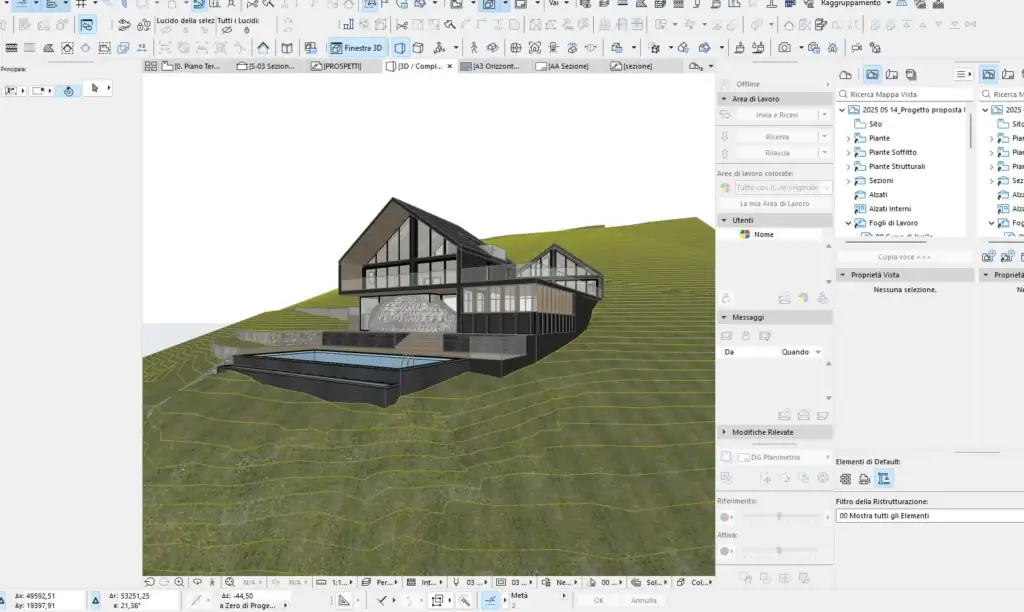
Task: Click the Fit in Window icon bottom left
Action: pos(230,582)
